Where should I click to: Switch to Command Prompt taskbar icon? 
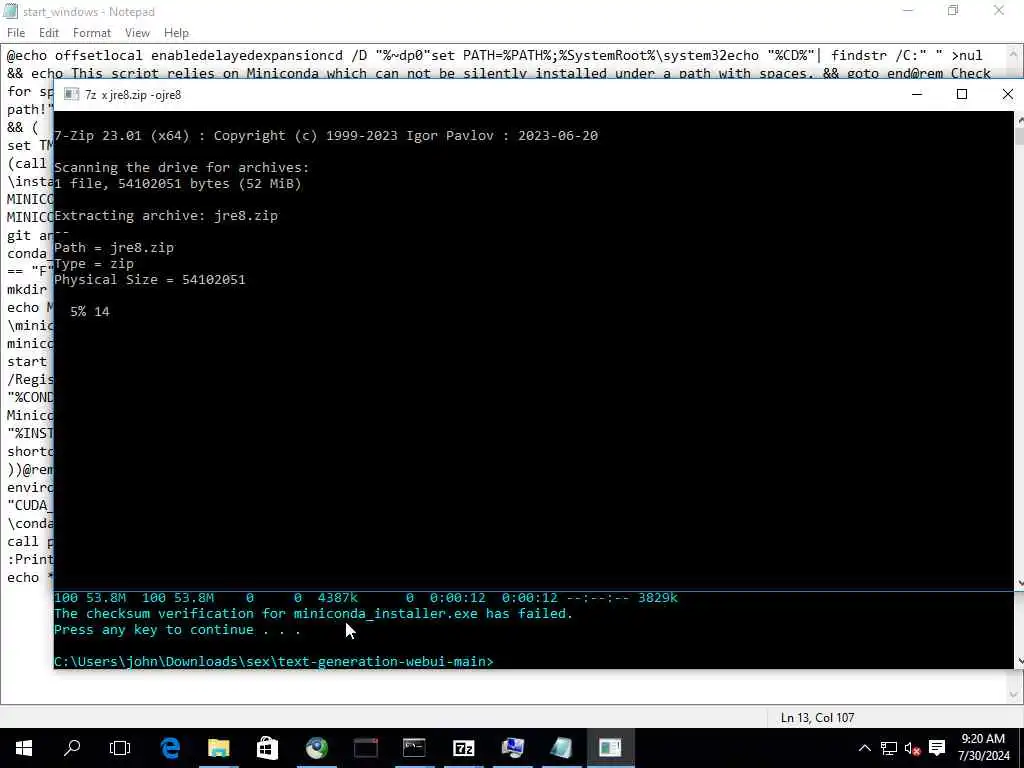415,748
